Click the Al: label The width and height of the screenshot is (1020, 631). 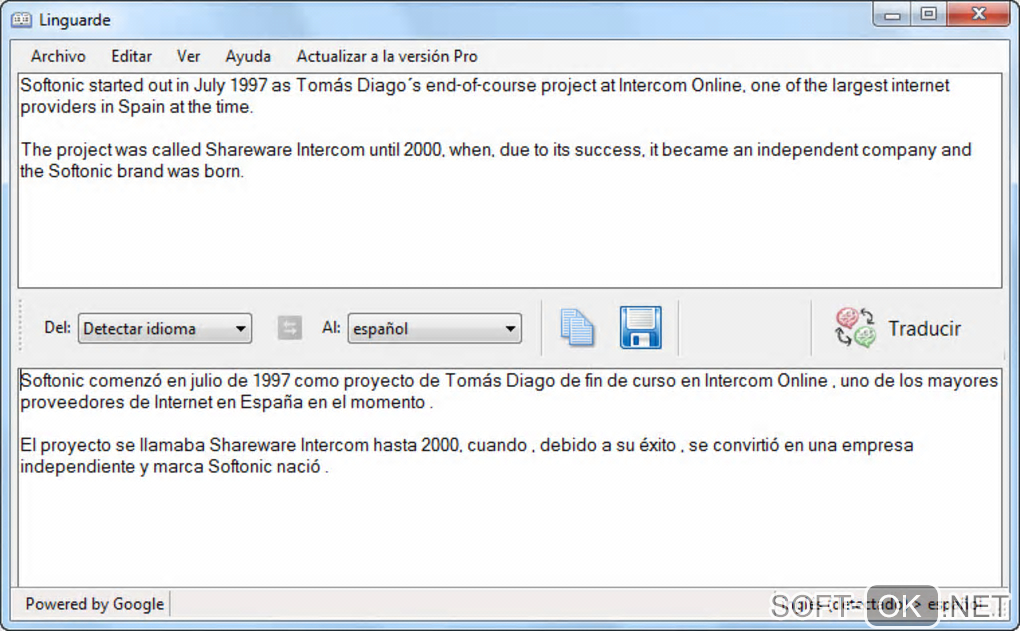331,327
